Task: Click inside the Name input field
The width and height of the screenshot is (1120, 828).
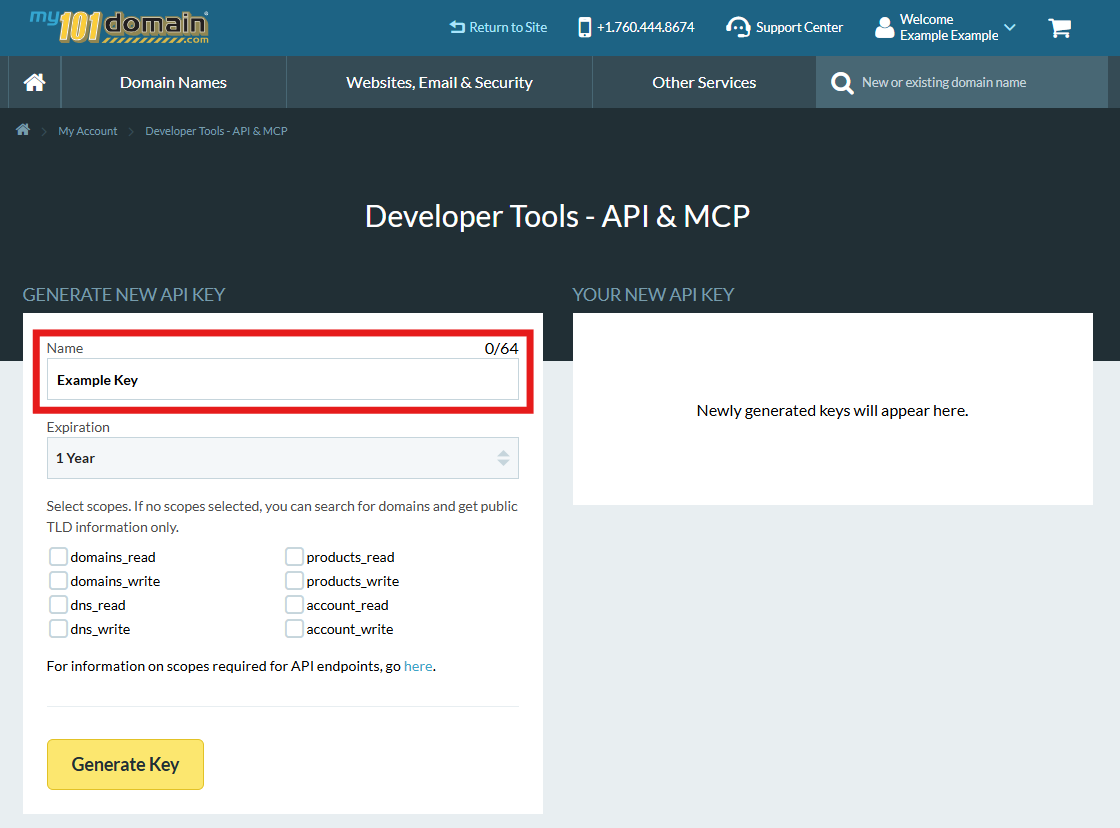Action: pos(283,380)
